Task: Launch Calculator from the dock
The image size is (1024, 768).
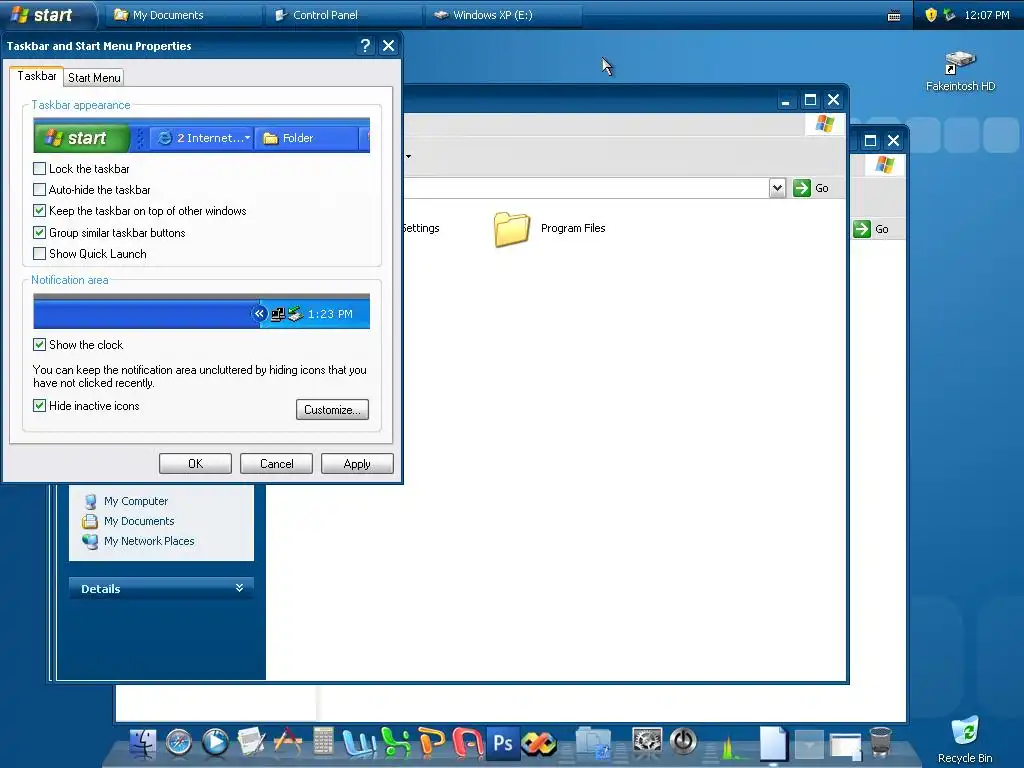Action: click(323, 742)
